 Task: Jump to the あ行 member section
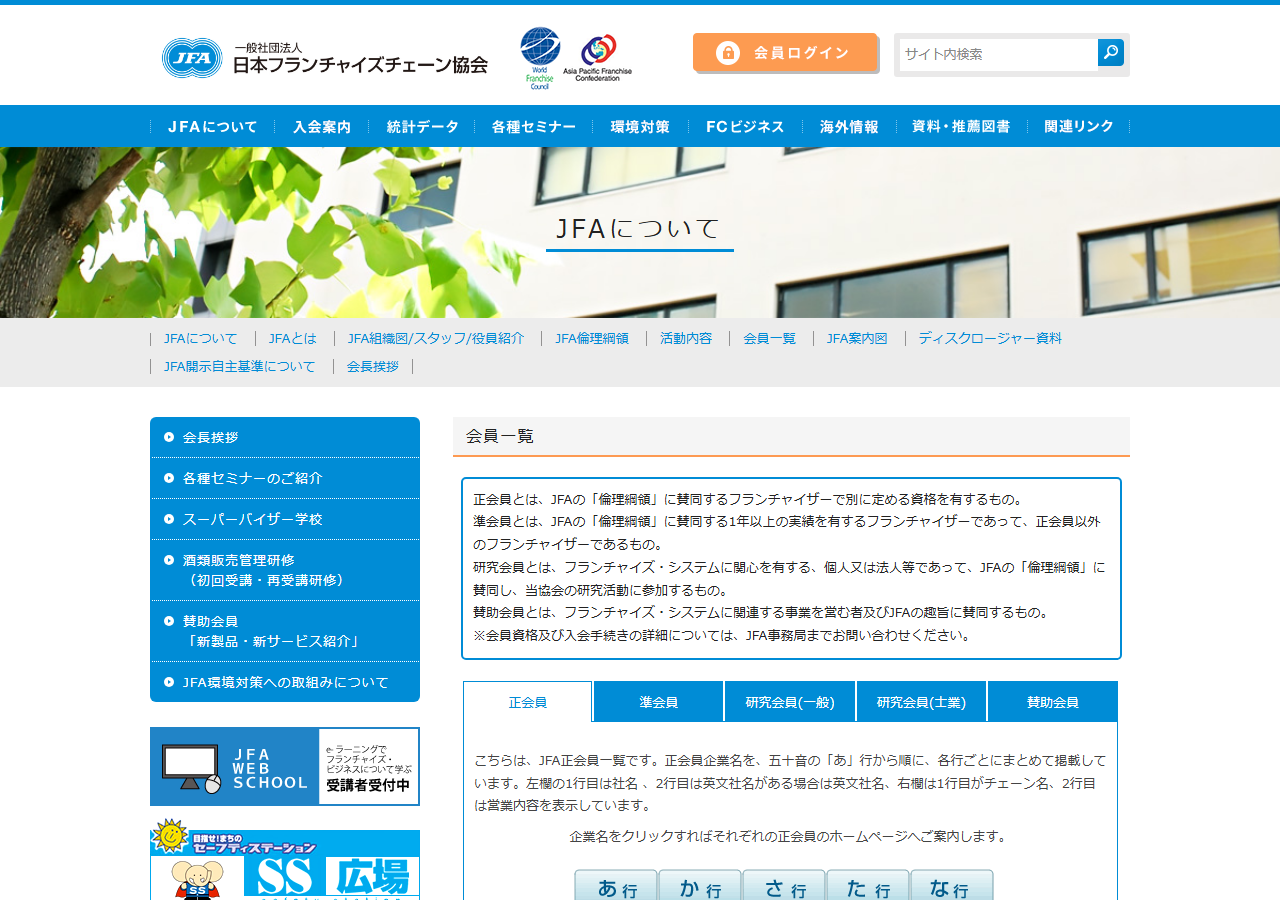point(616,886)
